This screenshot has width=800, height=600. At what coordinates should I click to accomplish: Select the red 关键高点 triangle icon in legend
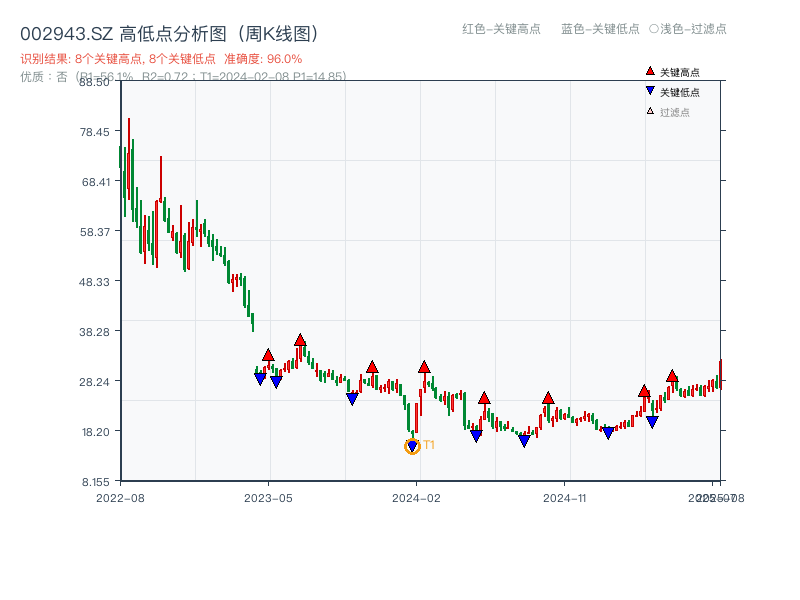(x=649, y=71)
